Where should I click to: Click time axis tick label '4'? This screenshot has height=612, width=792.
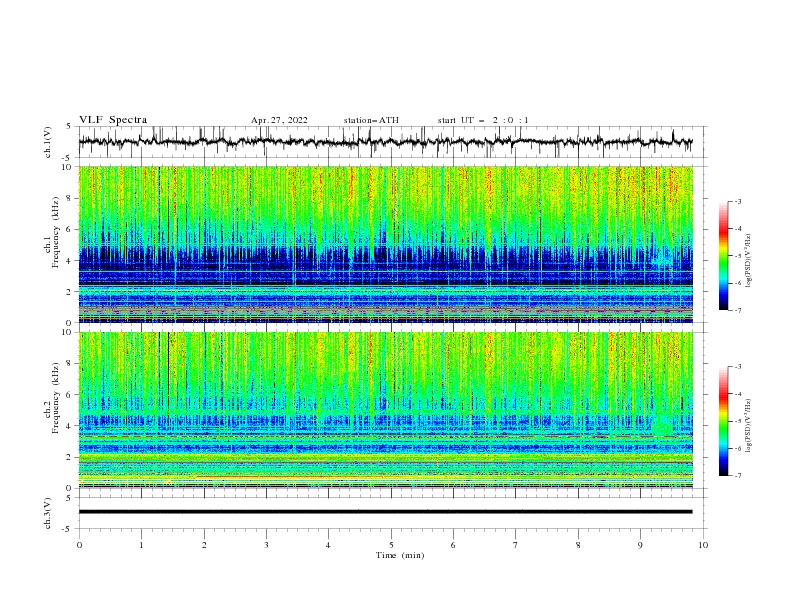(328, 545)
